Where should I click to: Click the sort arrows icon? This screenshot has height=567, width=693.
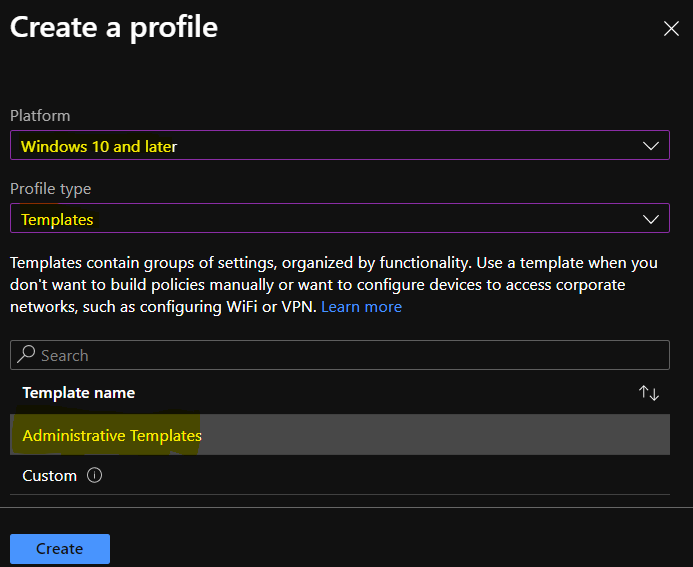point(648,393)
